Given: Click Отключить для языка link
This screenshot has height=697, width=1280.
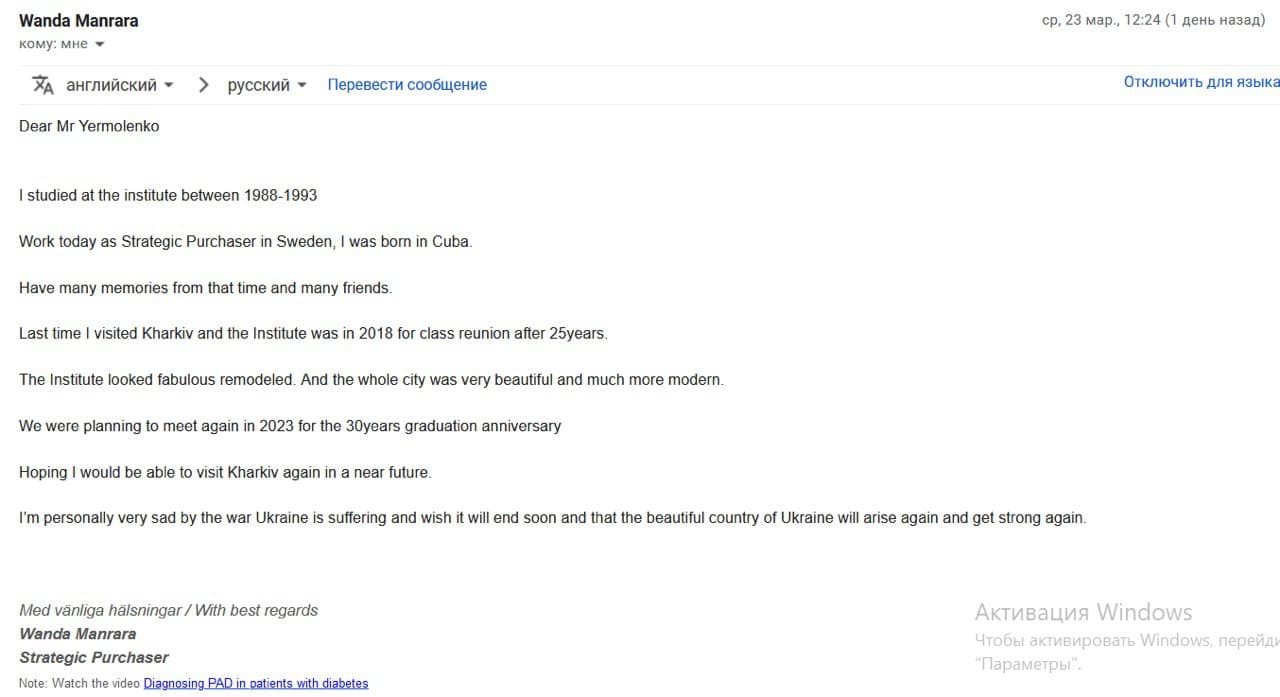Looking at the screenshot, I should click(x=1201, y=82).
